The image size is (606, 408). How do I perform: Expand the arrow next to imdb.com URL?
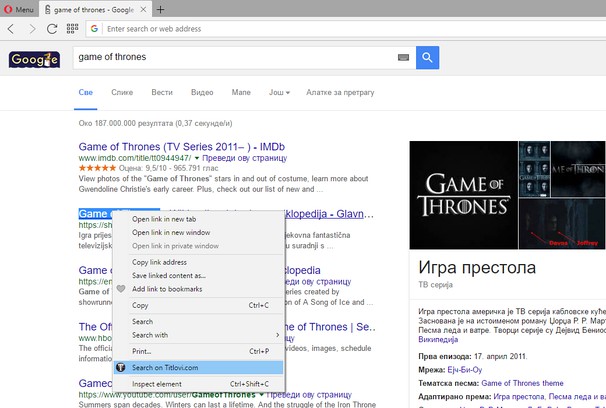(x=197, y=158)
